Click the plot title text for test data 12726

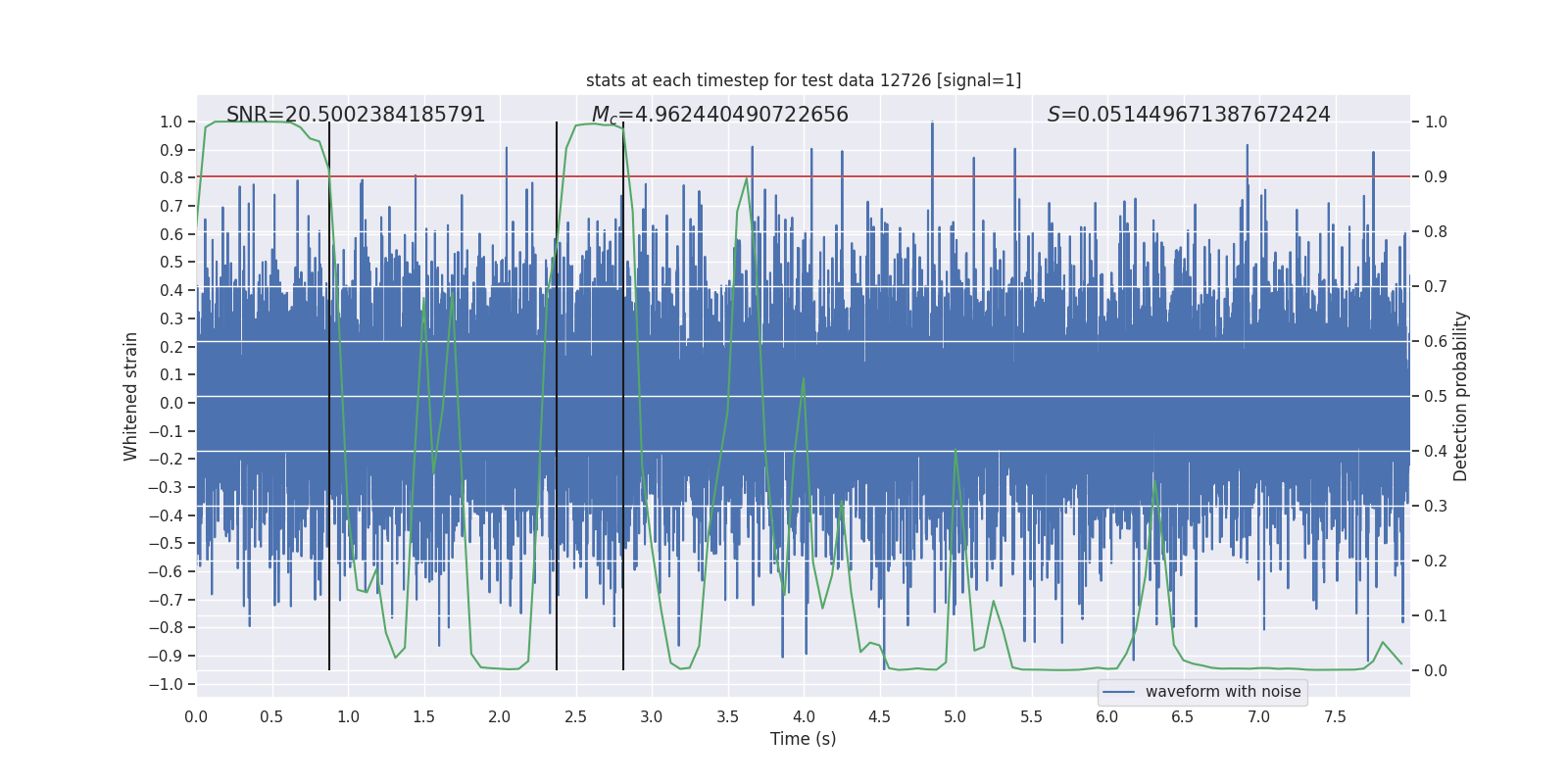coord(804,80)
